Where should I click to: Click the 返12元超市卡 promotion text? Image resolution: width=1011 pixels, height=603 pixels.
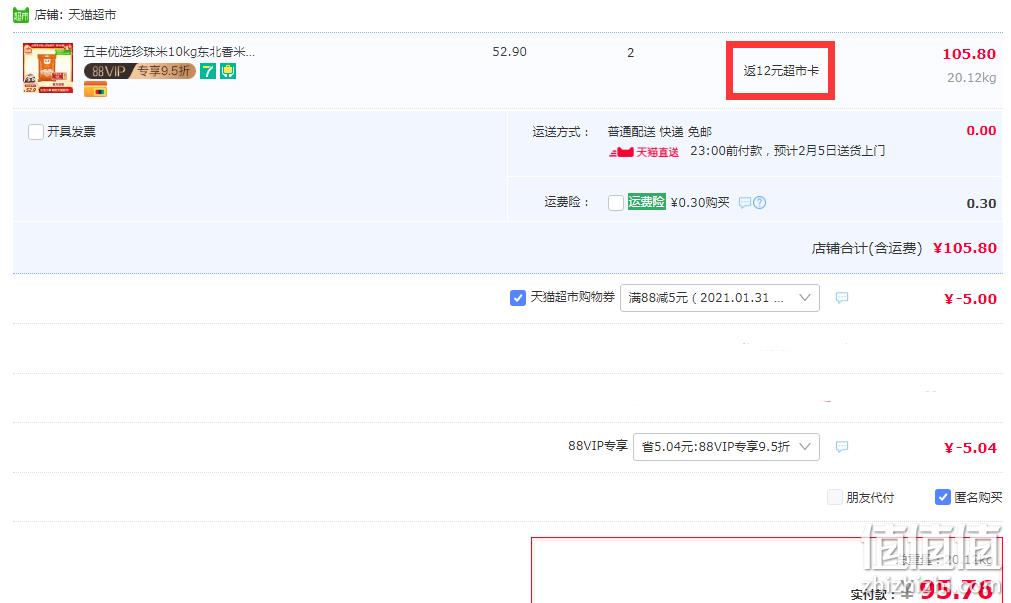(781, 71)
